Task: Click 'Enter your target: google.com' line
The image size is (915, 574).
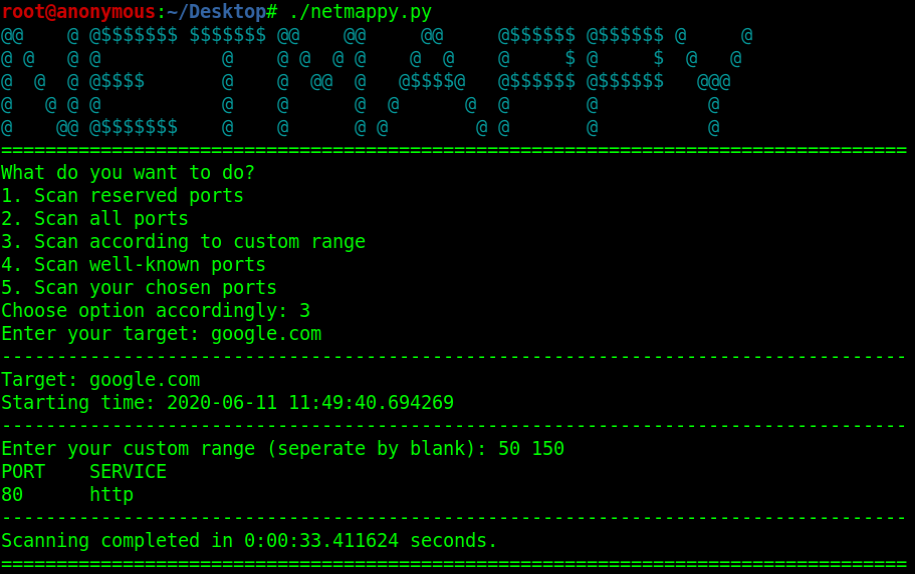Action: 161,334
